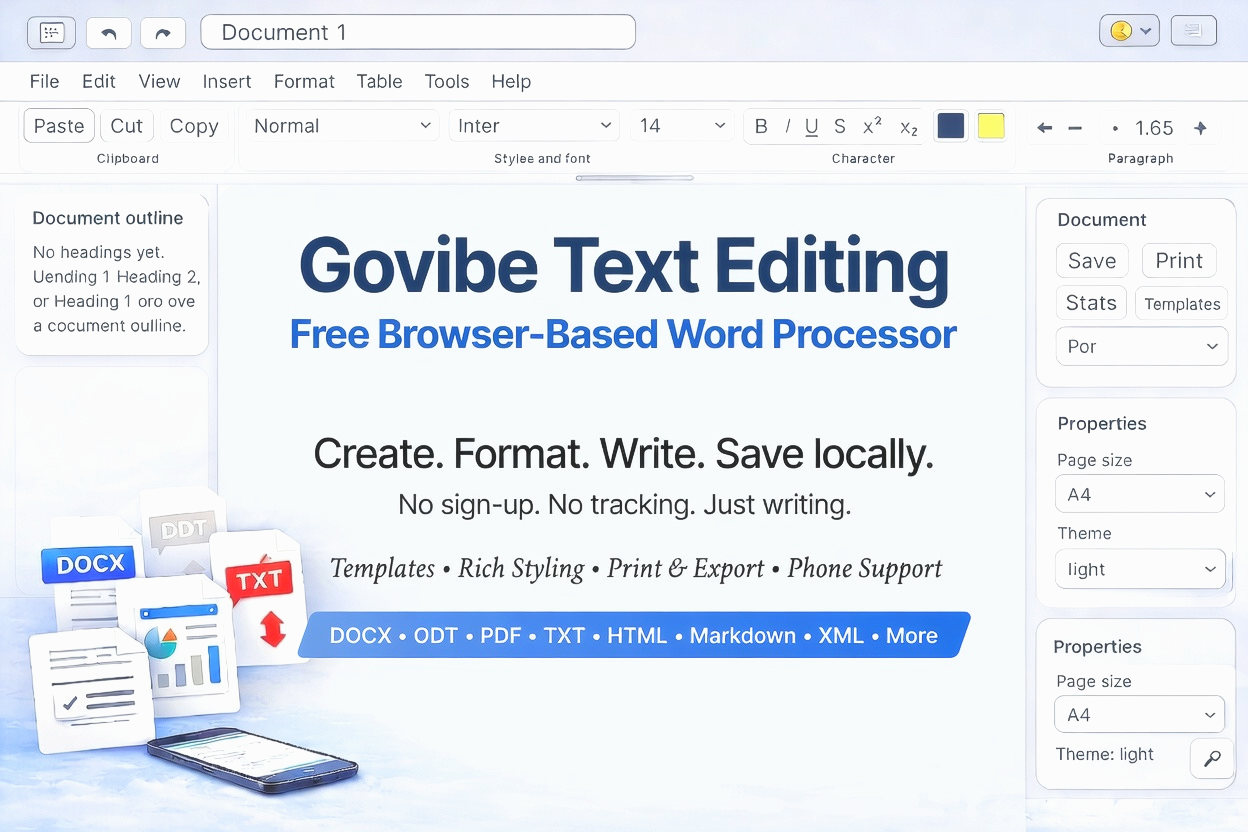Click the undo arrow icon
This screenshot has width=1248, height=832.
click(109, 33)
